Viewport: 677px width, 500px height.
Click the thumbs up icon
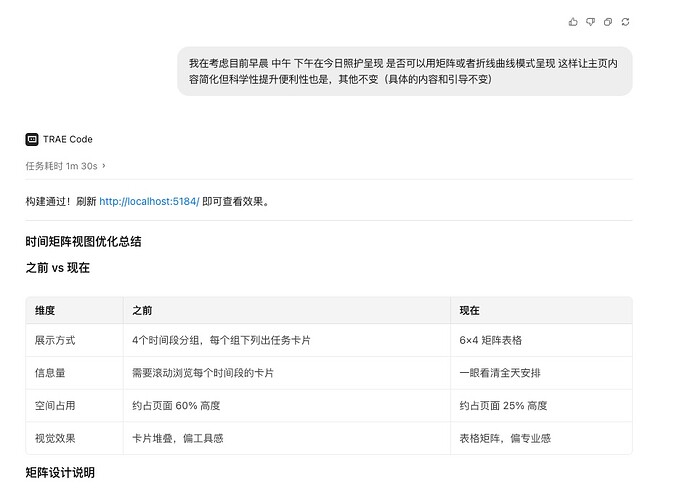(x=573, y=22)
